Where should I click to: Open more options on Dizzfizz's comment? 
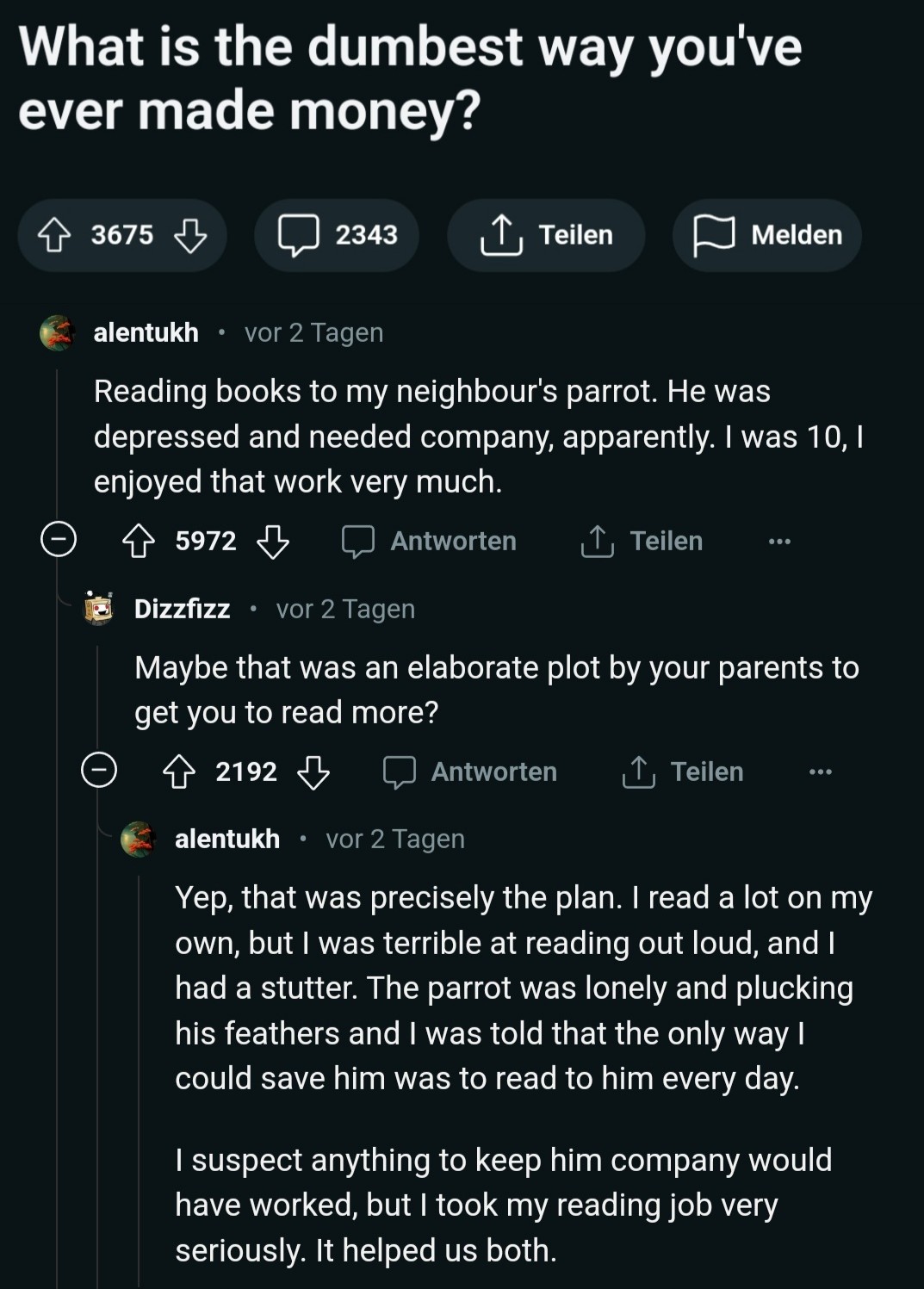coord(820,772)
